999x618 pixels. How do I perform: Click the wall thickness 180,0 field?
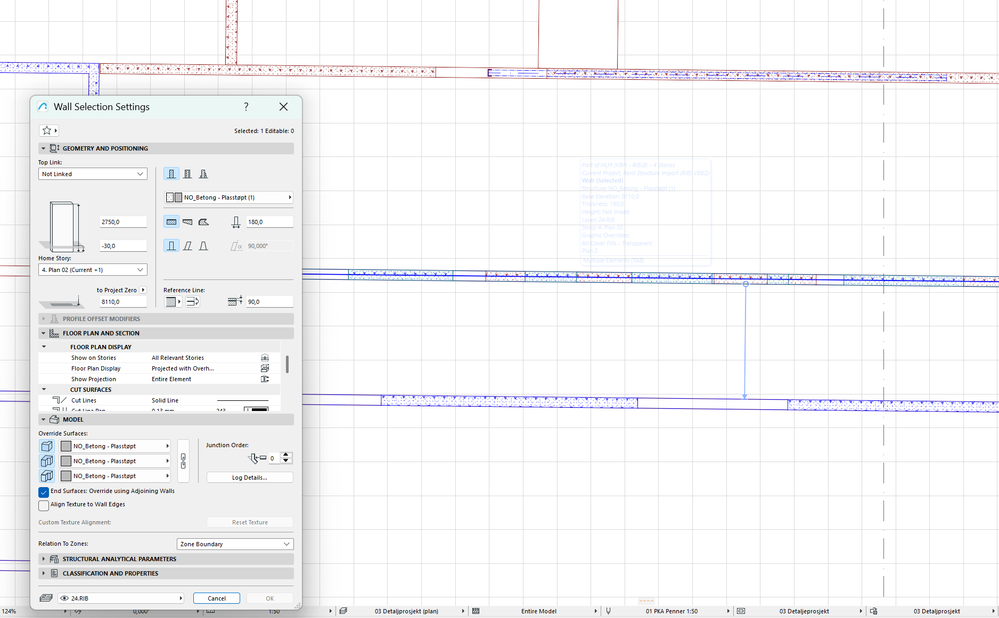pyautogui.click(x=270, y=222)
